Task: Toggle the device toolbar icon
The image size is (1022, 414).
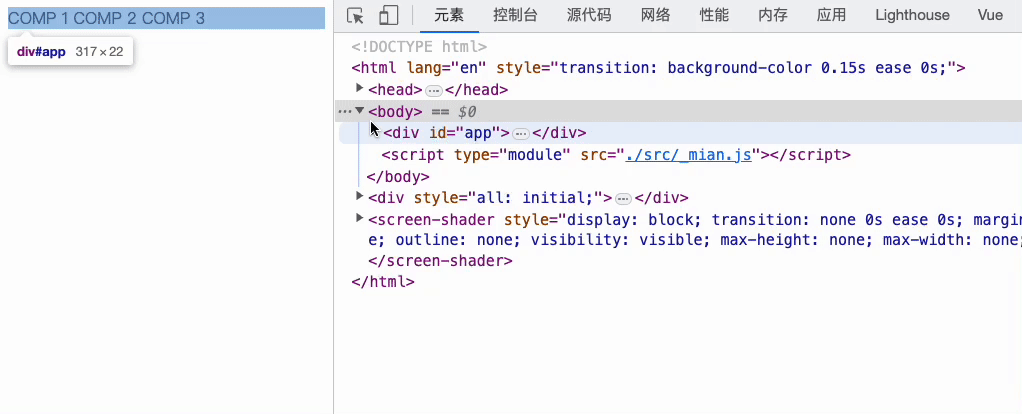Action: [x=388, y=16]
